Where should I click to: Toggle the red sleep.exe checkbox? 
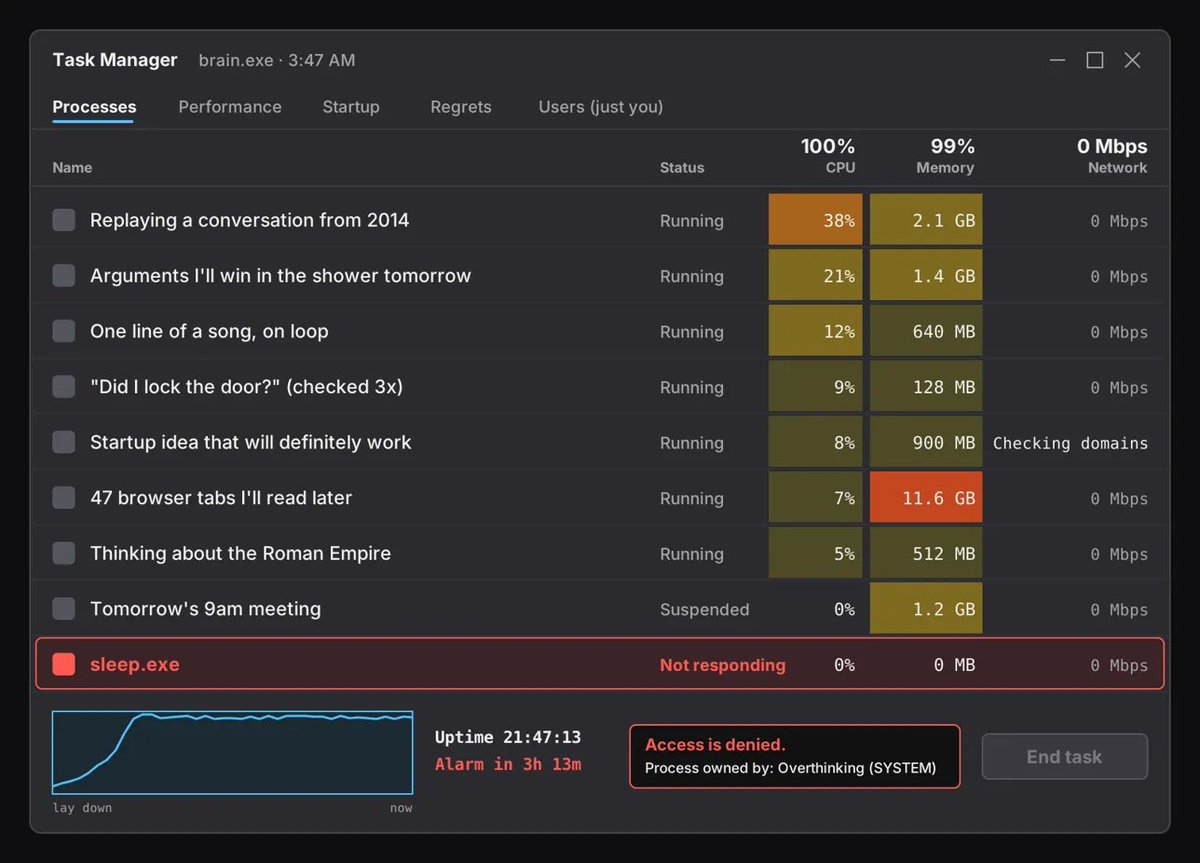[64, 664]
